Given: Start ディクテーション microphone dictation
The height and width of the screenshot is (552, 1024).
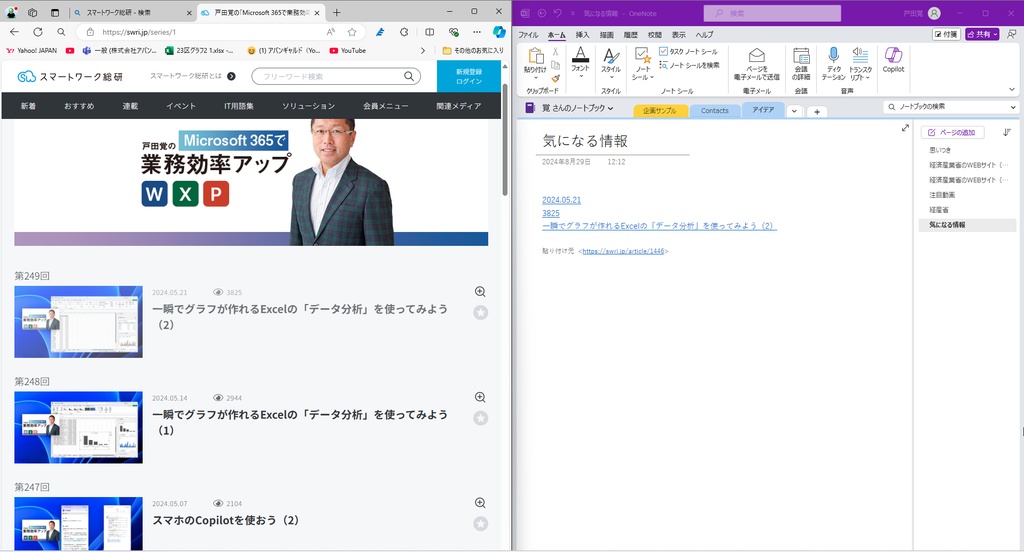Looking at the screenshot, I should [x=833, y=55].
